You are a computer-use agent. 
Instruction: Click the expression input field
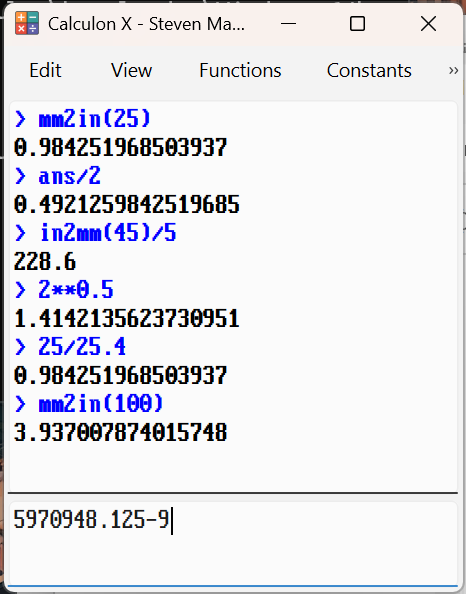(x=233, y=544)
